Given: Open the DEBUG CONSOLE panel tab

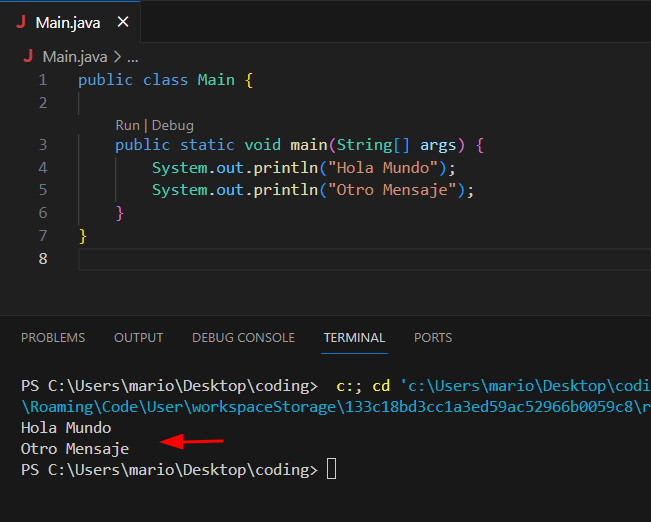Looking at the screenshot, I should click(243, 338).
